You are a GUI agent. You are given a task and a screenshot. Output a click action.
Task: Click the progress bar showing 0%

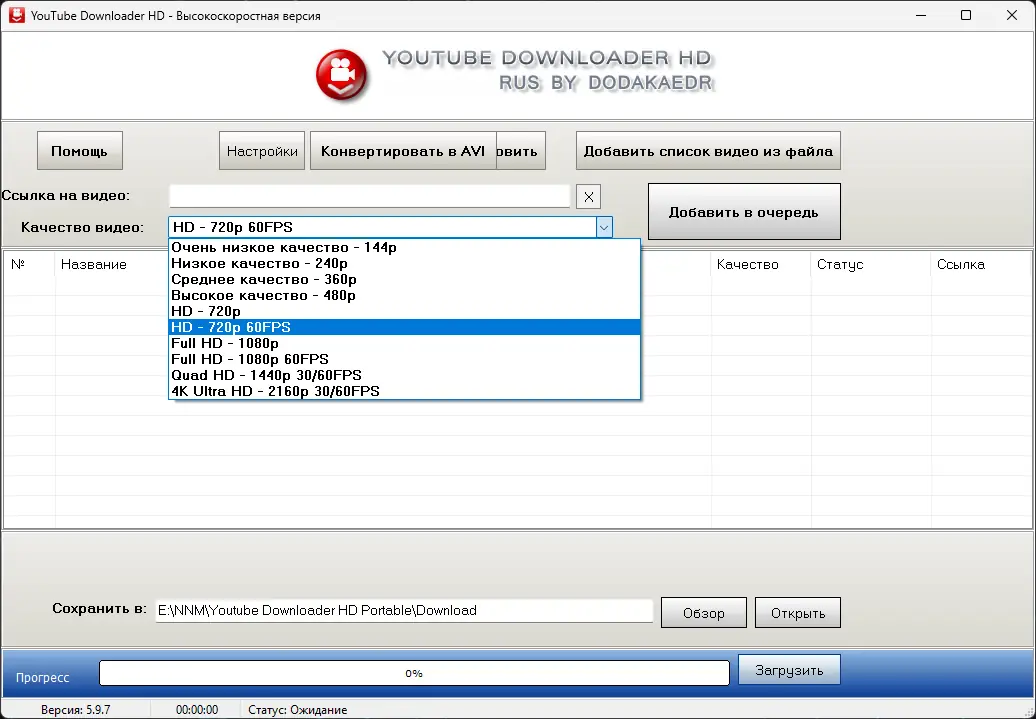(413, 673)
